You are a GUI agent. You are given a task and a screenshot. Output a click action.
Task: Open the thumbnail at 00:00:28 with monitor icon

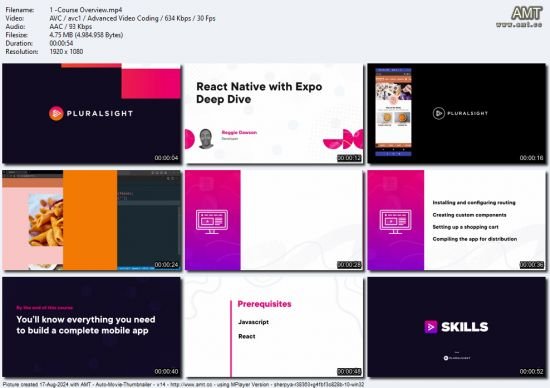point(274,220)
